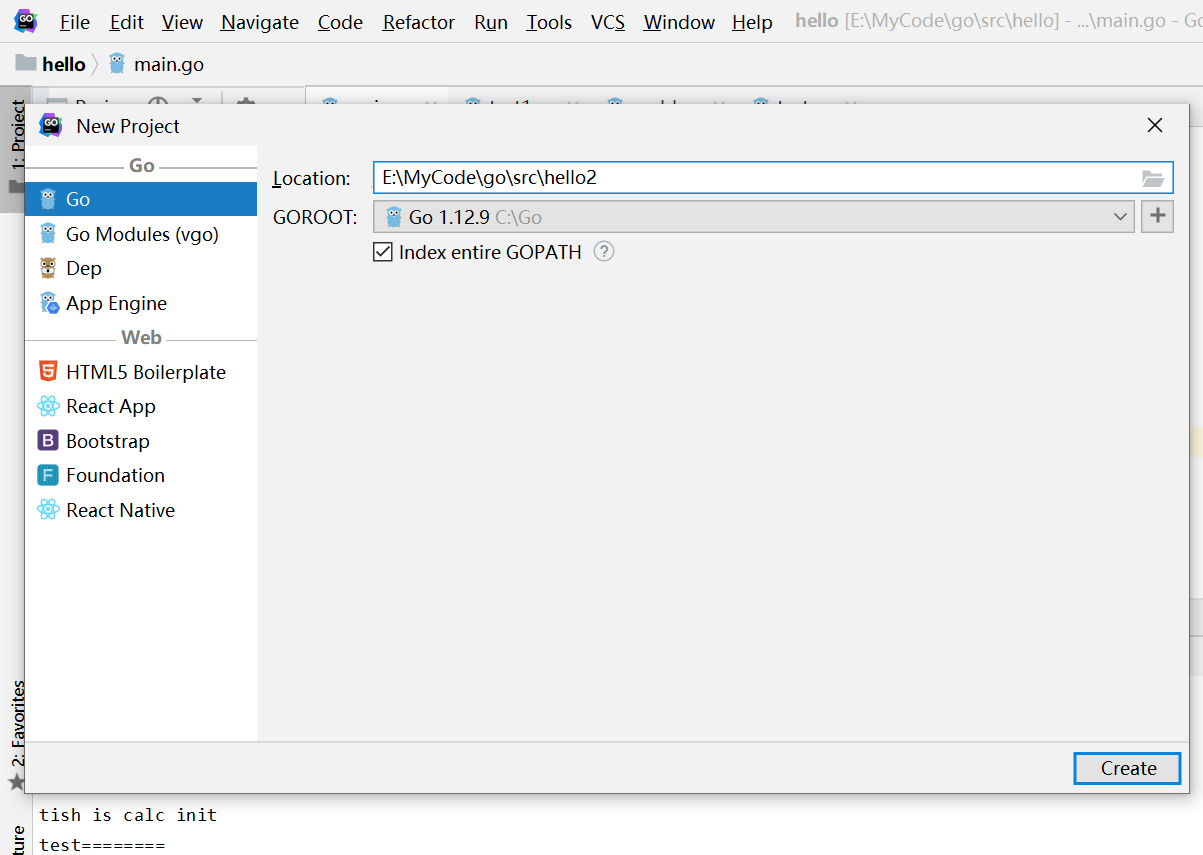The width and height of the screenshot is (1203, 855).
Task: Select HTML5 Boilerplate template
Action: (141, 372)
